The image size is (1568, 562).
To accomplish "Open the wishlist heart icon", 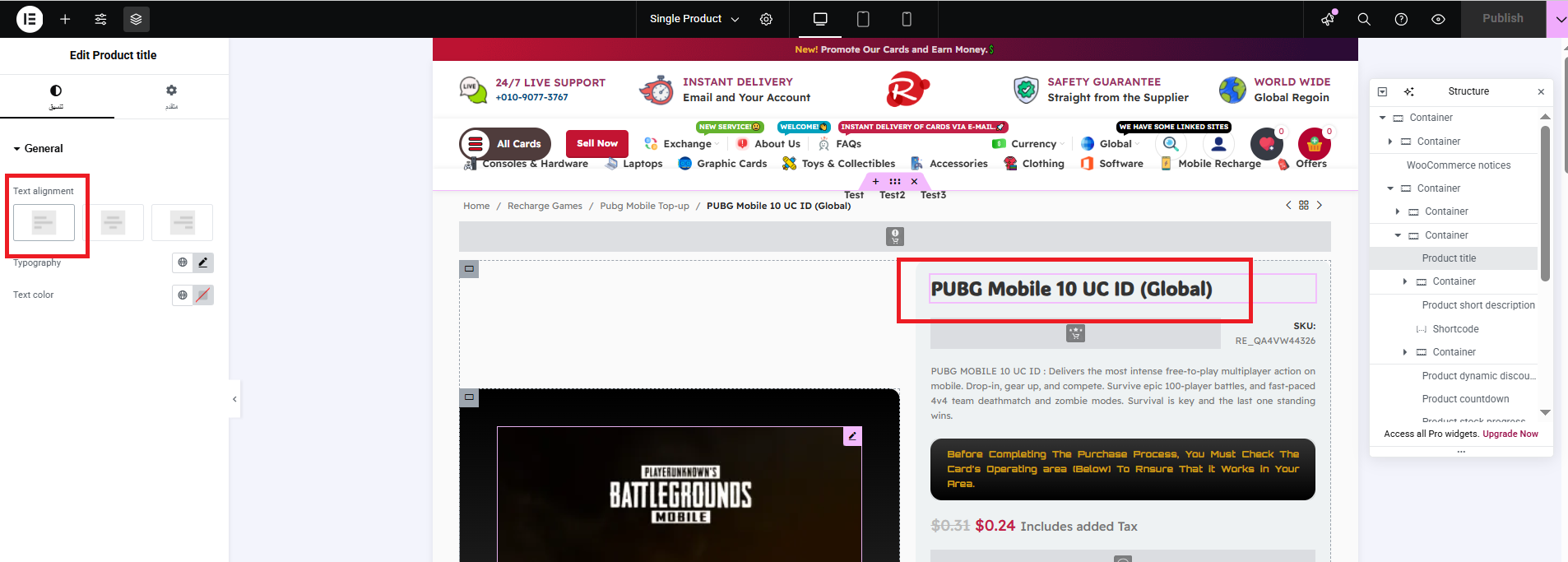I will pos(1267,144).
